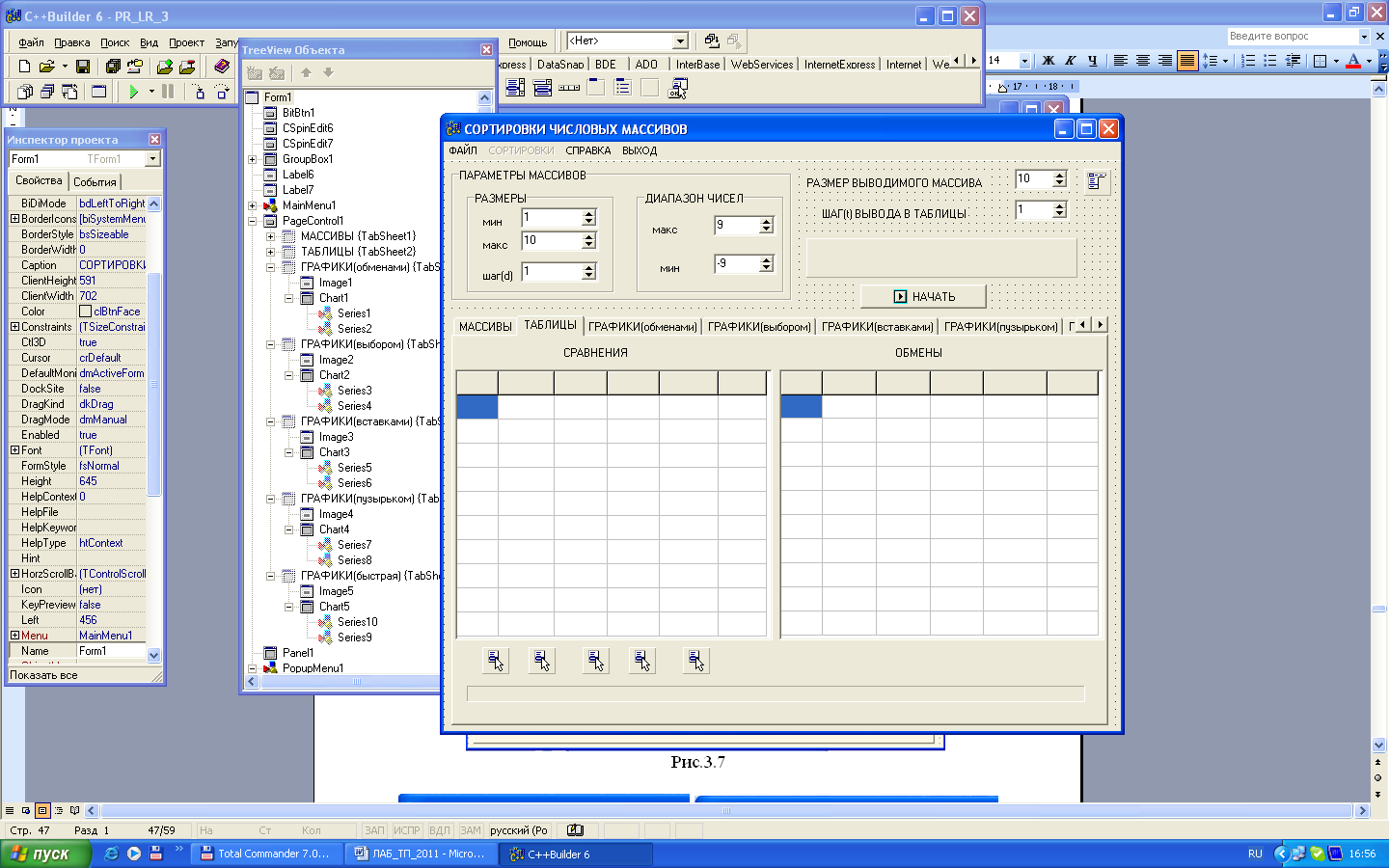Open the Word font color picker
Screen dimensions: 1389x868
tap(1369, 61)
